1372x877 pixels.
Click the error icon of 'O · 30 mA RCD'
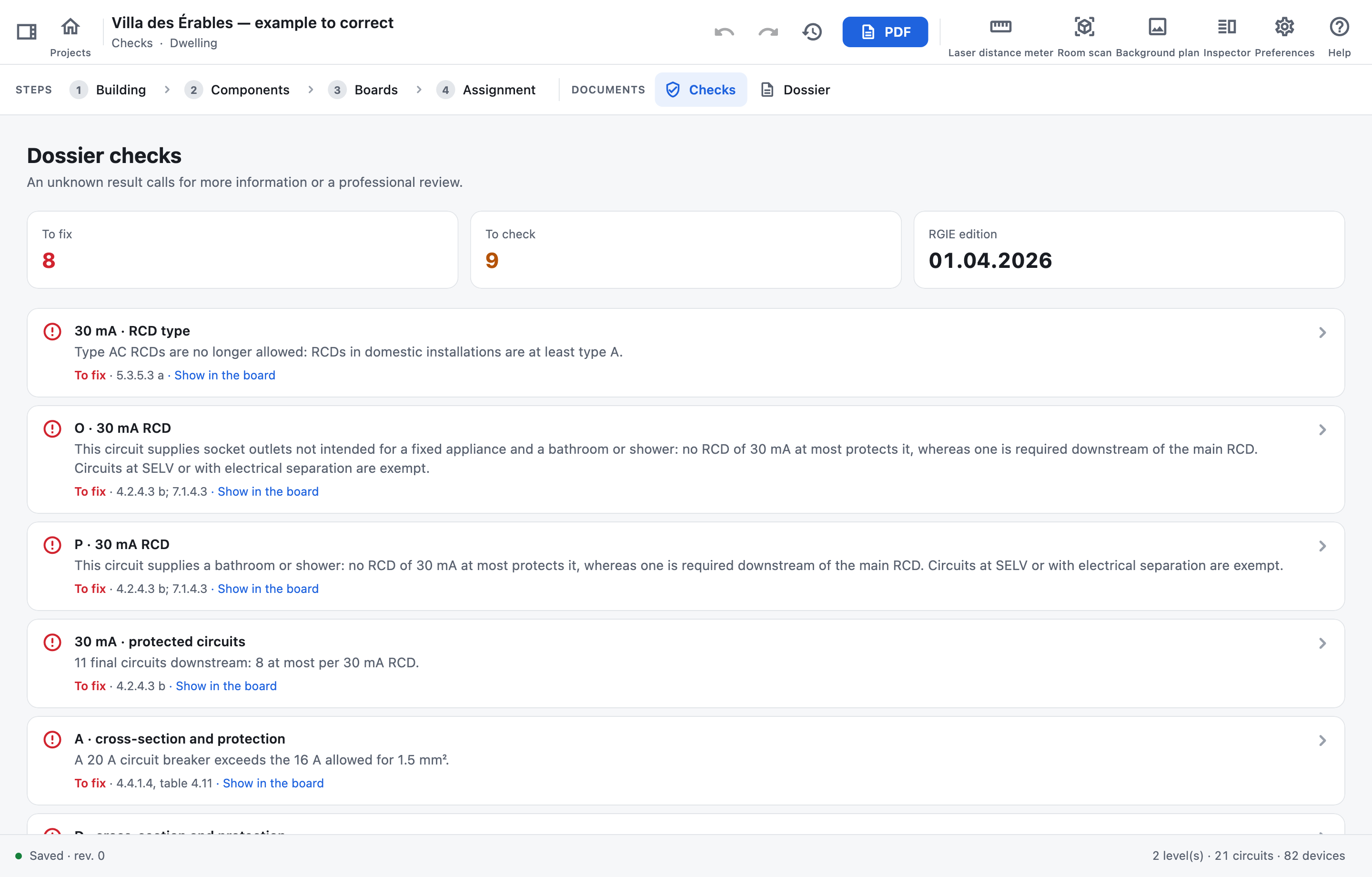[x=52, y=428]
